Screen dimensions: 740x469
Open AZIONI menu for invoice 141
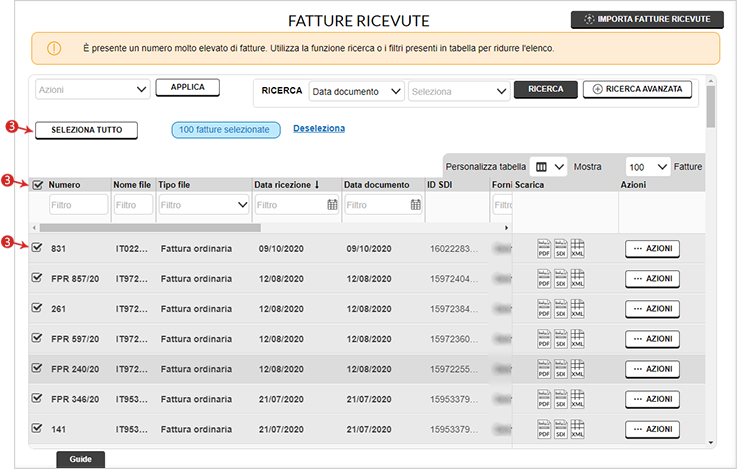click(x=653, y=429)
